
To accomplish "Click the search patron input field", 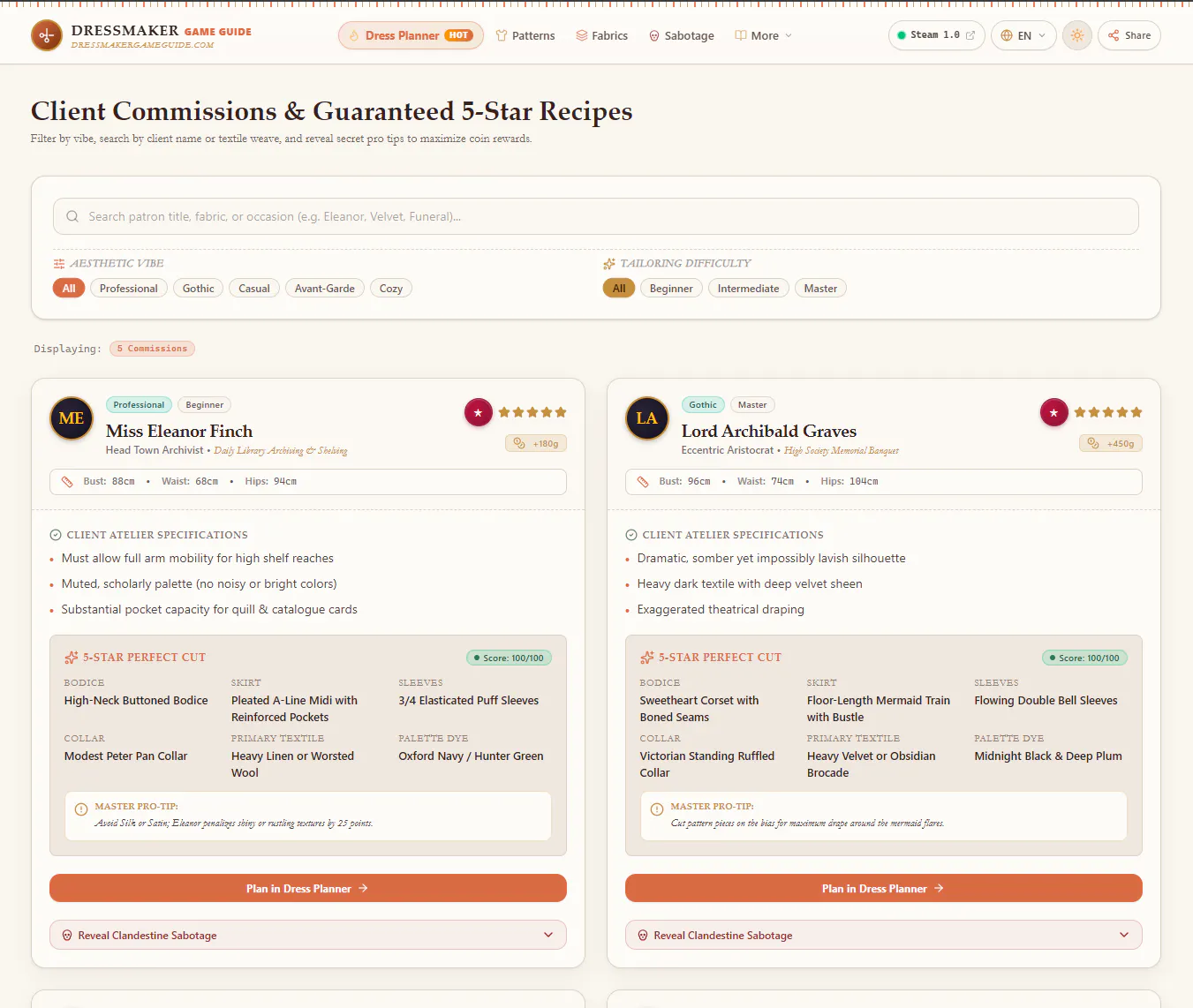I will [596, 216].
